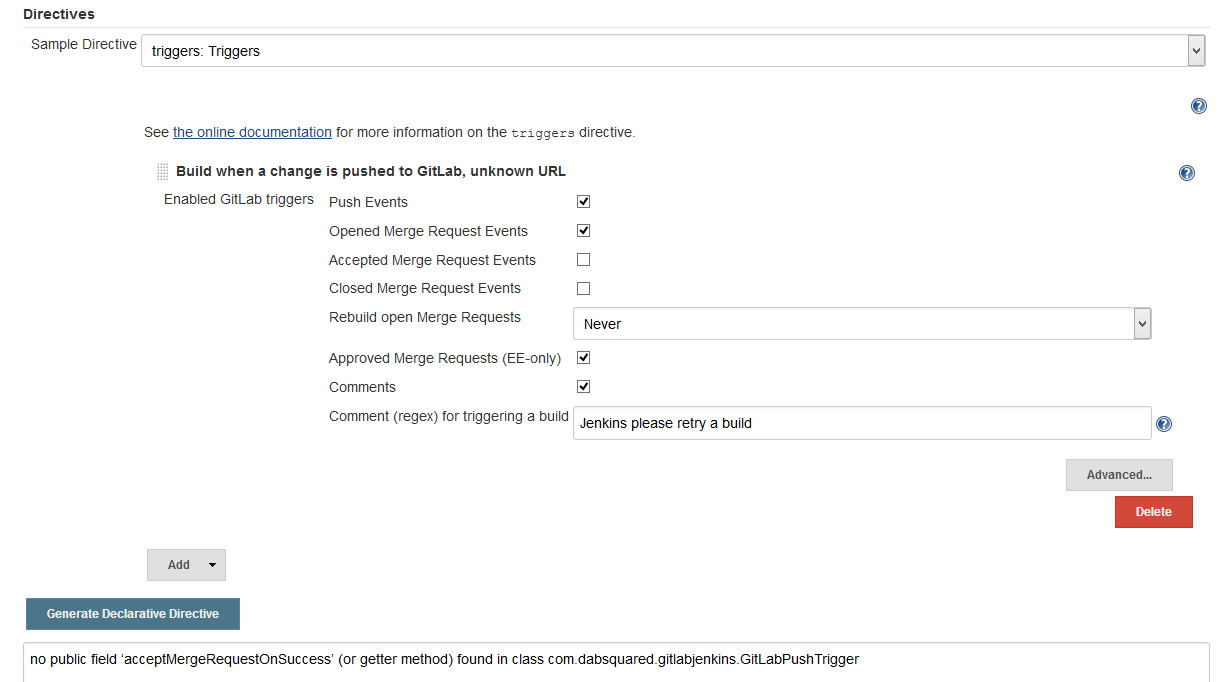Toggle Approved Merge Requests (EE-only) checkbox
The image size is (1222, 682).
pyautogui.click(x=584, y=357)
